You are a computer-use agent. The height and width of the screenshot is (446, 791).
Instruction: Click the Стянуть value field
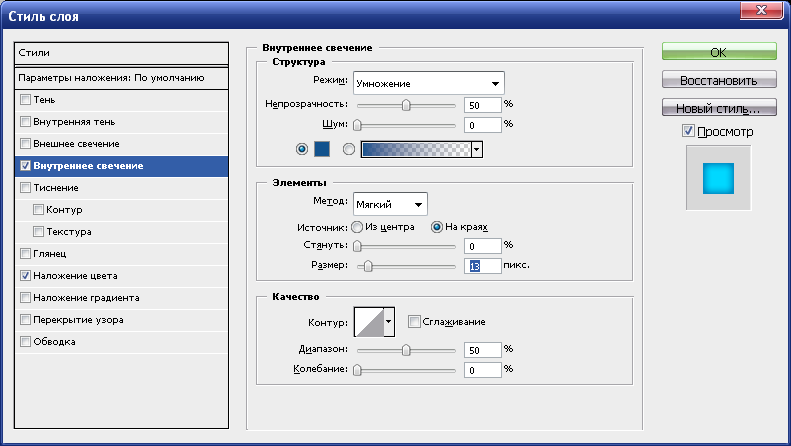click(483, 246)
